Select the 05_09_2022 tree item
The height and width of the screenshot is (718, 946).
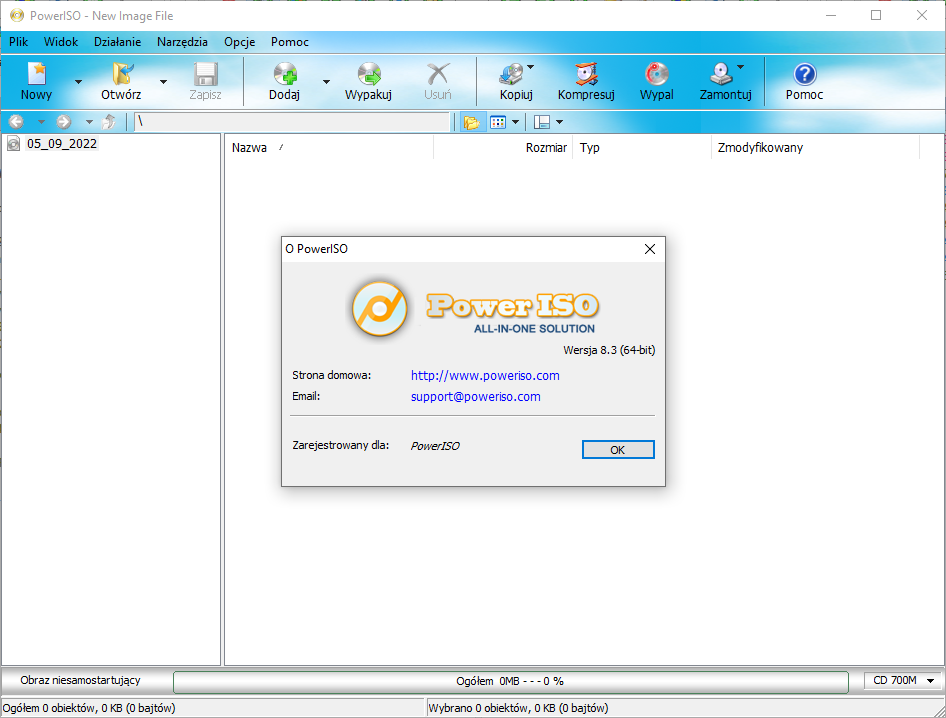click(62, 144)
